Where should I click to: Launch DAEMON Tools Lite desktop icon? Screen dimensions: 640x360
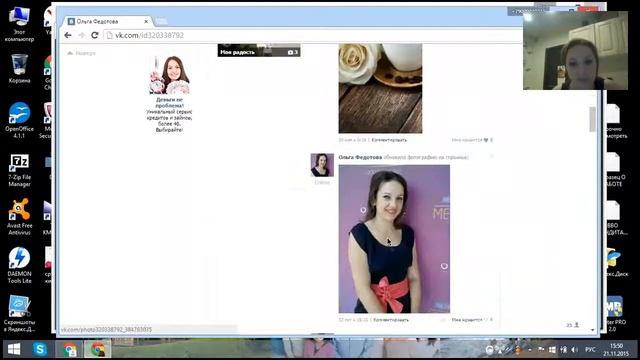pos(19,265)
